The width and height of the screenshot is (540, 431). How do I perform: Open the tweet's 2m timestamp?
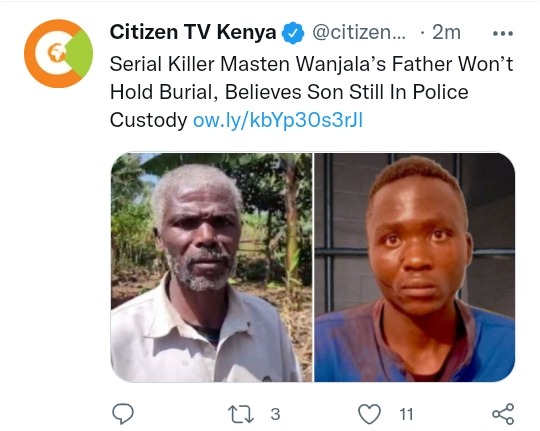coord(446,32)
